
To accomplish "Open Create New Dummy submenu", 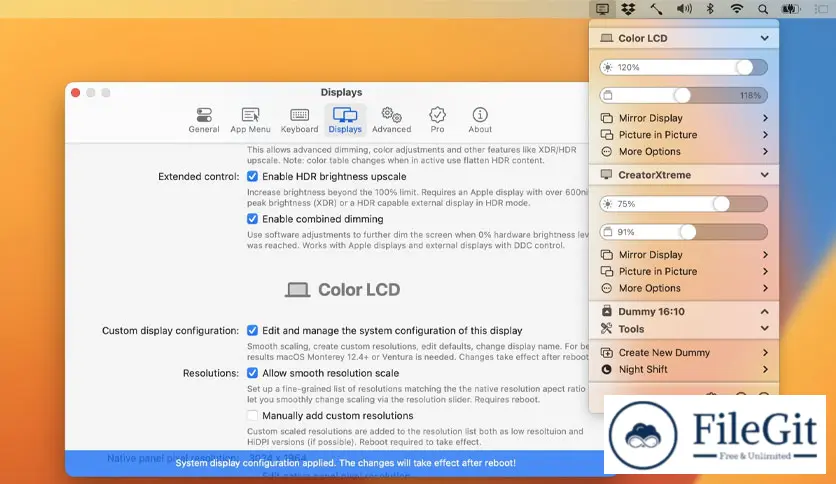I will click(684, 352).
